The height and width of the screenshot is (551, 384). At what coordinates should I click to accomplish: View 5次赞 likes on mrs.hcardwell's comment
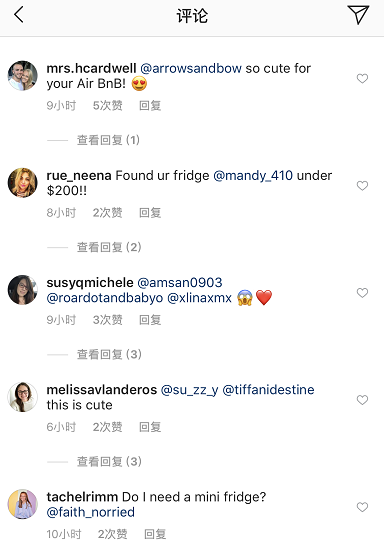[x=108, y=105]
